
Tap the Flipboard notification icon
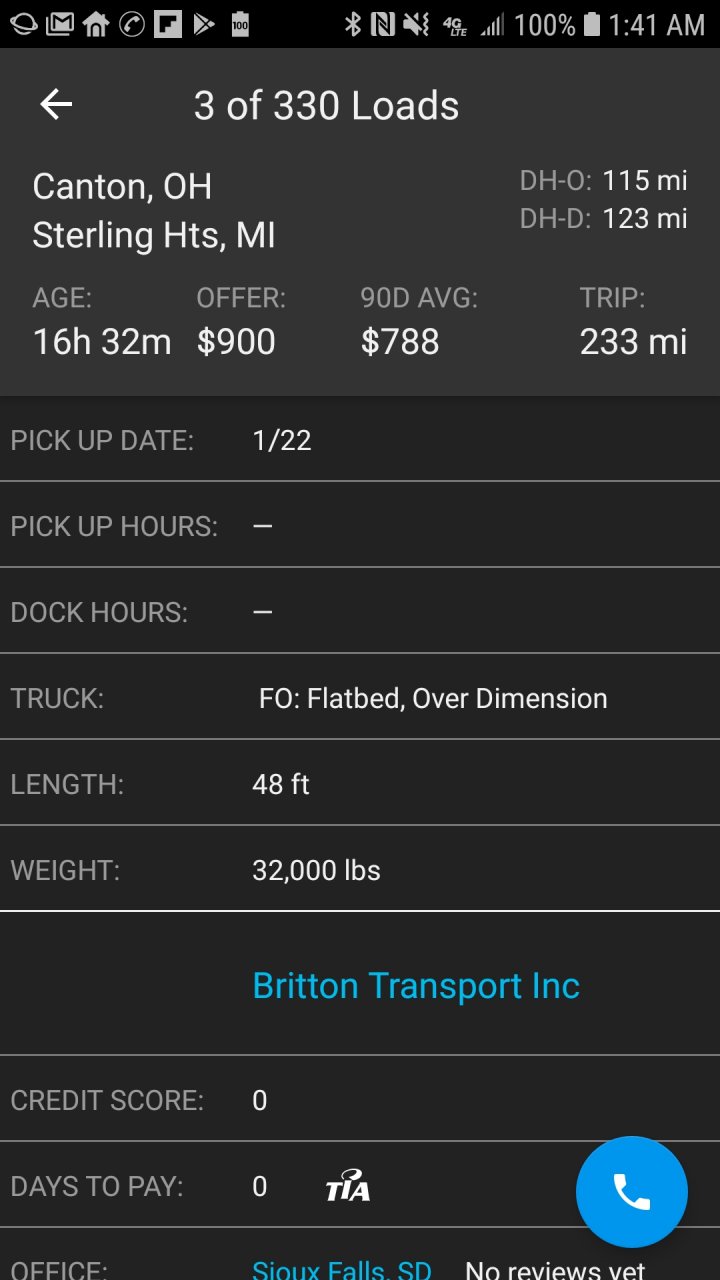tap(168, 24)
